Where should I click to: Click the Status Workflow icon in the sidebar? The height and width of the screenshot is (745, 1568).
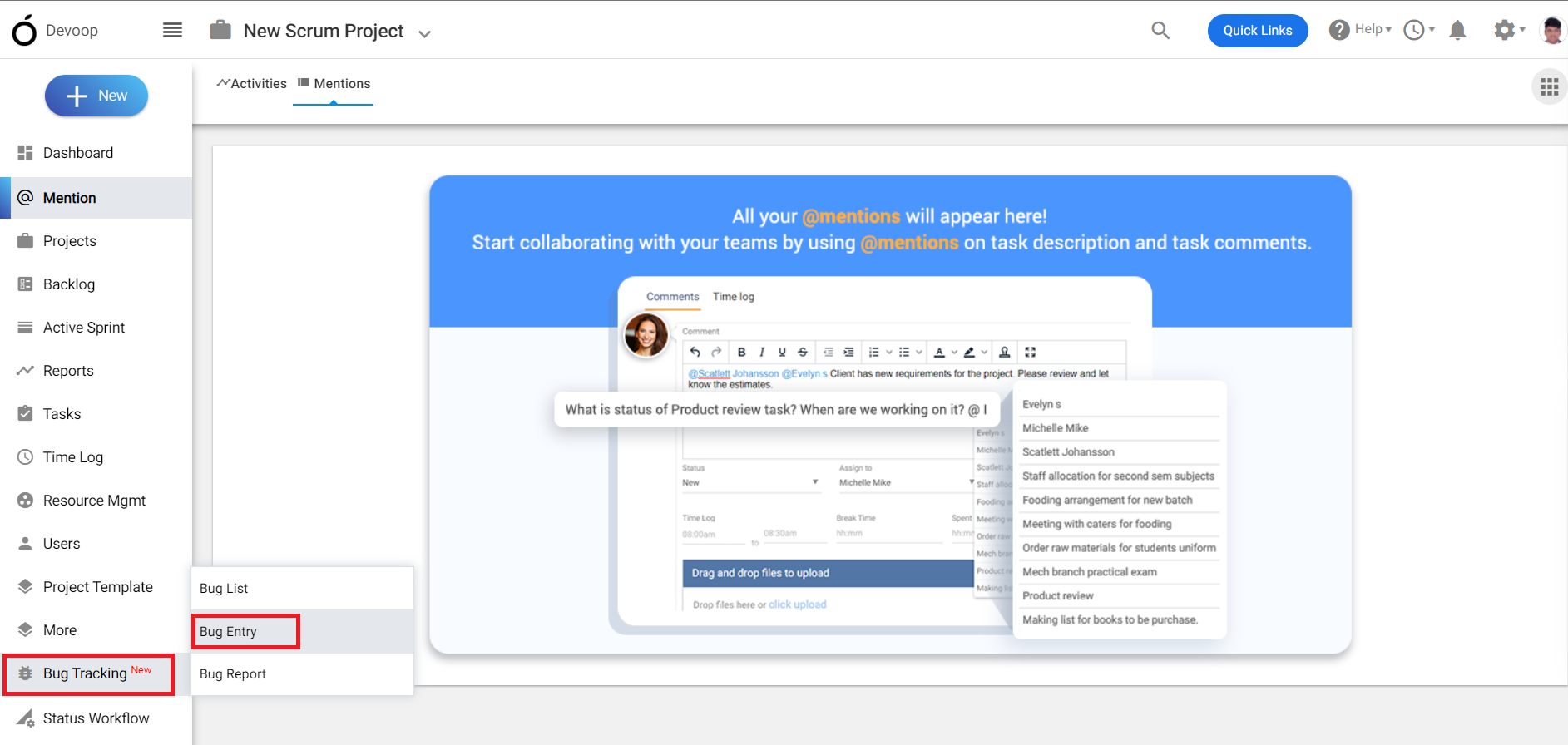point(25,718)
